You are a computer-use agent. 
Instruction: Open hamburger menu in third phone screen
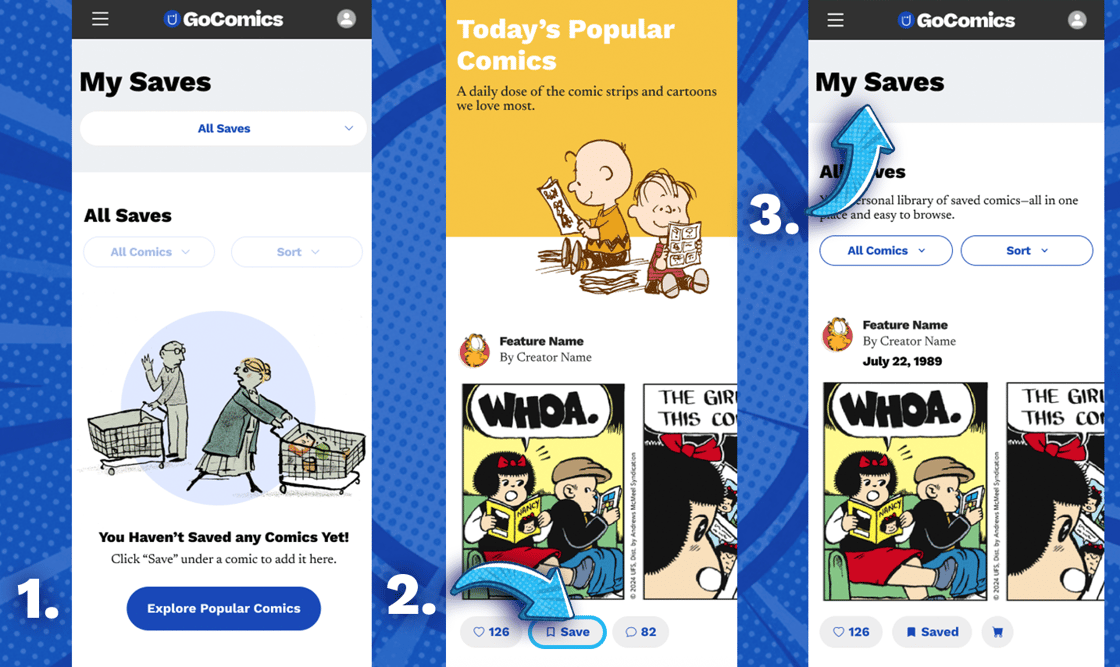[835, 20]
